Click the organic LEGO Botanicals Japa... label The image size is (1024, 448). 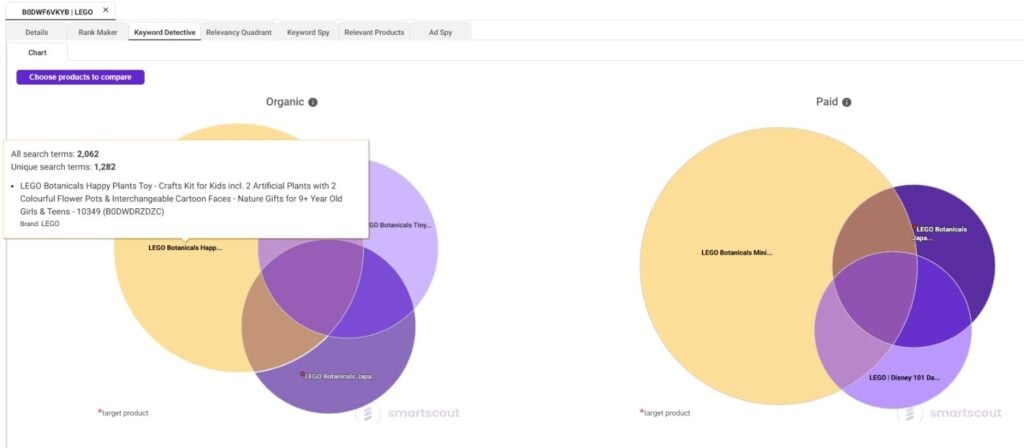point(340,376)
